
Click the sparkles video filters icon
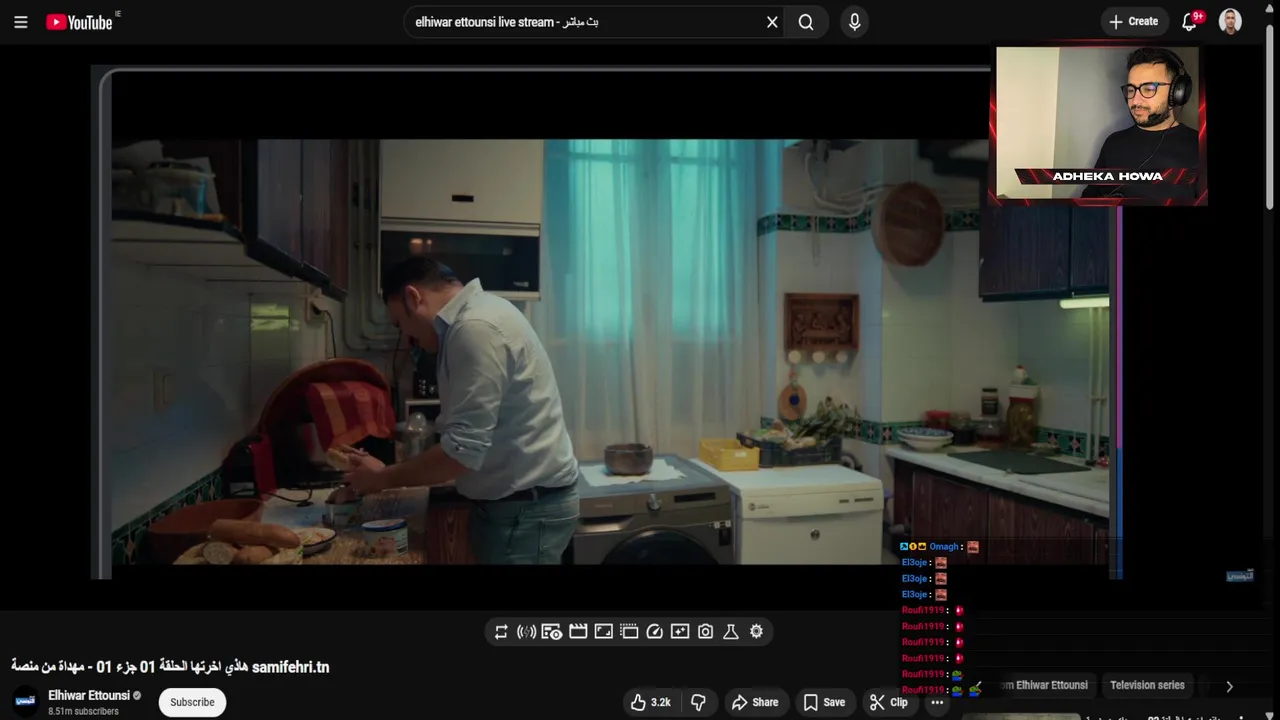coord(680,631)
